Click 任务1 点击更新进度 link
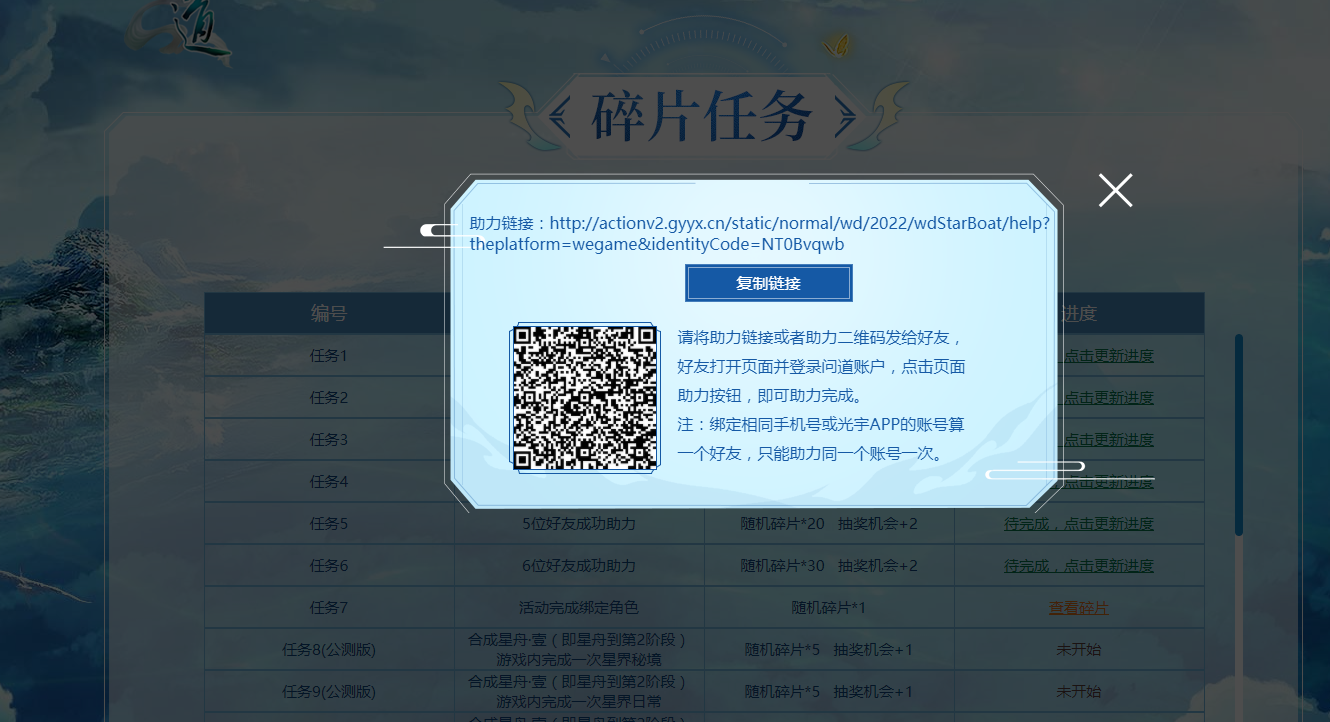 coord(1108,355)
